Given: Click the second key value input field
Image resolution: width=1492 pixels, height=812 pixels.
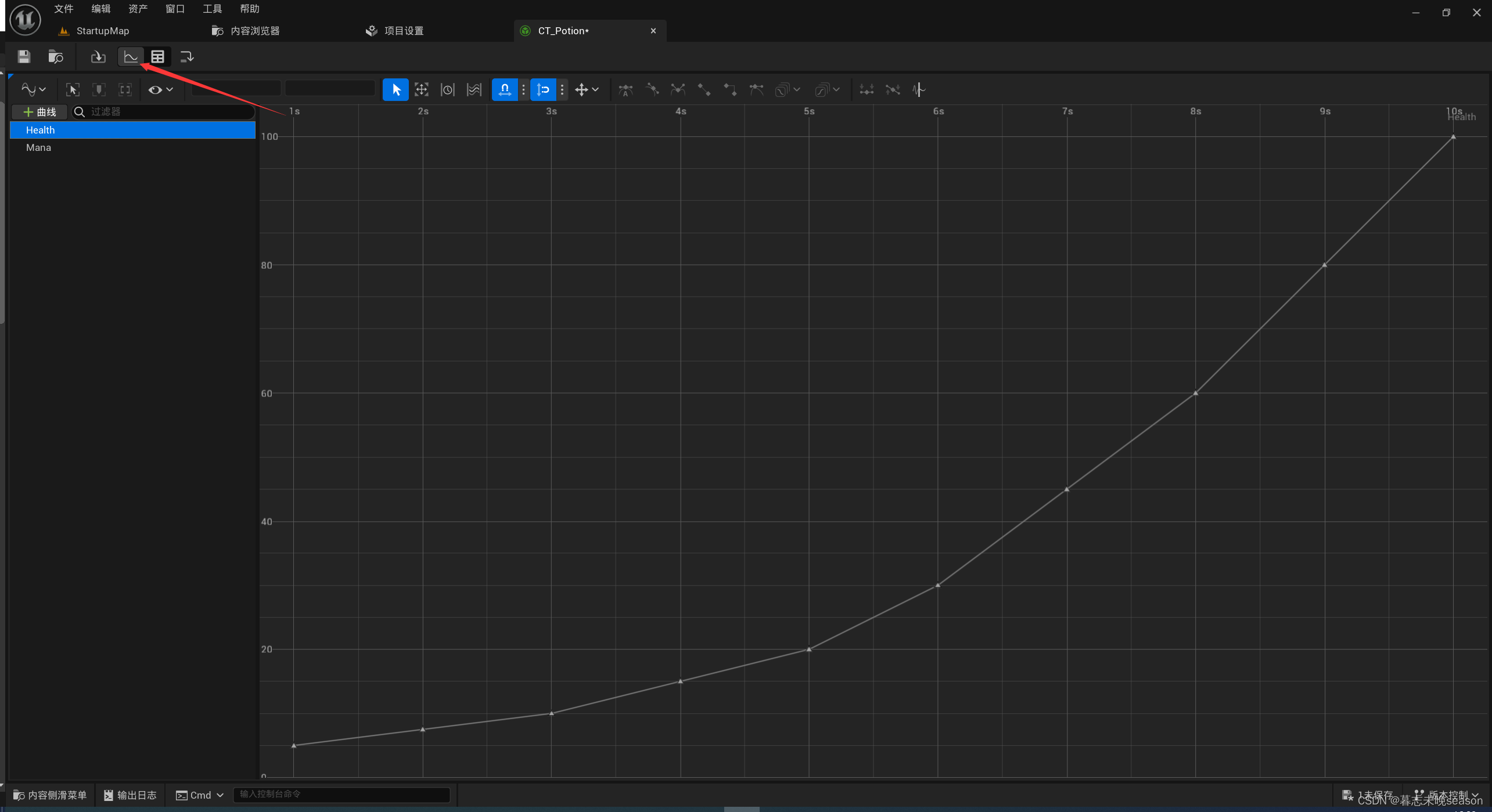Looking at the screenshot, I should [330, 89].
